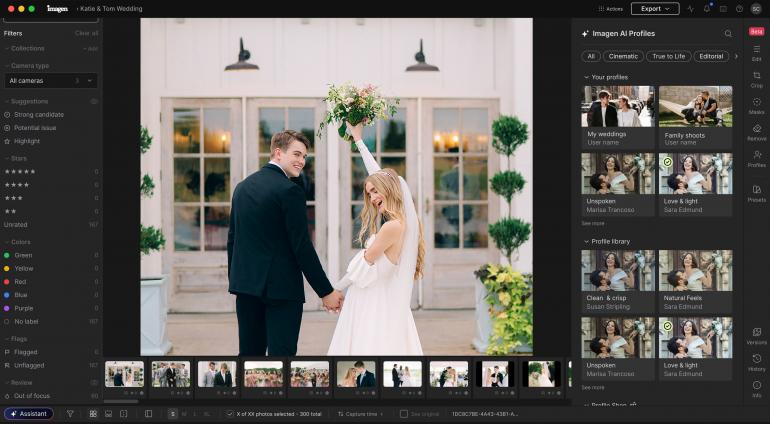Switch to compare view layout

pyautogui.click(x=124, y=414)
